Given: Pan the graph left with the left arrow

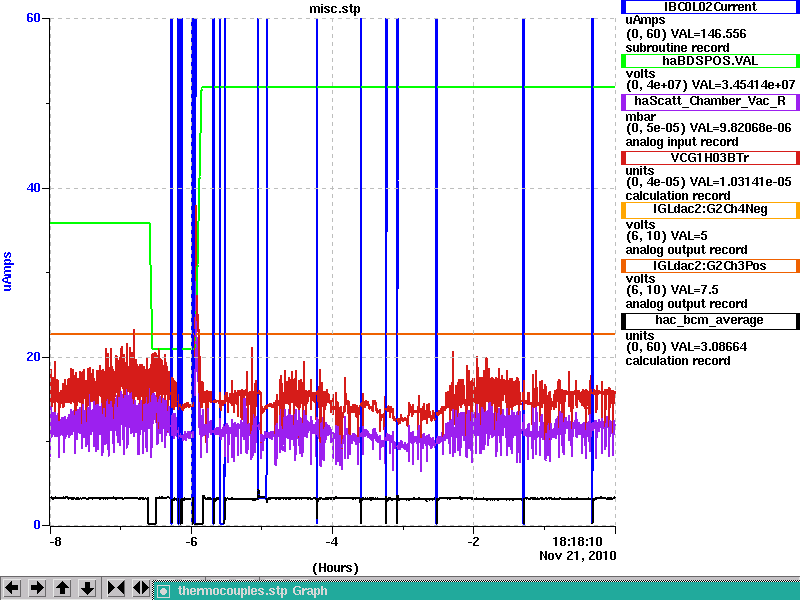Looking at the screenshot, I should pos(12,588).
